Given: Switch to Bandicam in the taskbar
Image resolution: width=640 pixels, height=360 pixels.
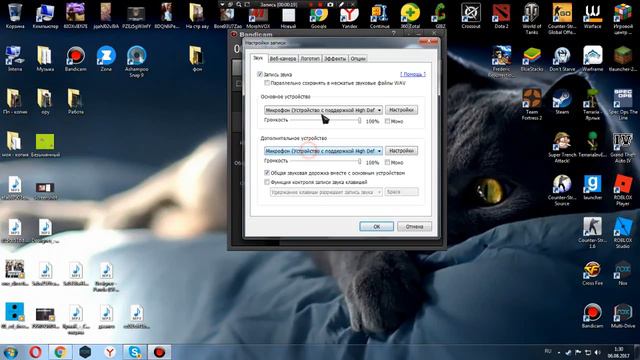Looking at the screenshot, I should [159, 352].
